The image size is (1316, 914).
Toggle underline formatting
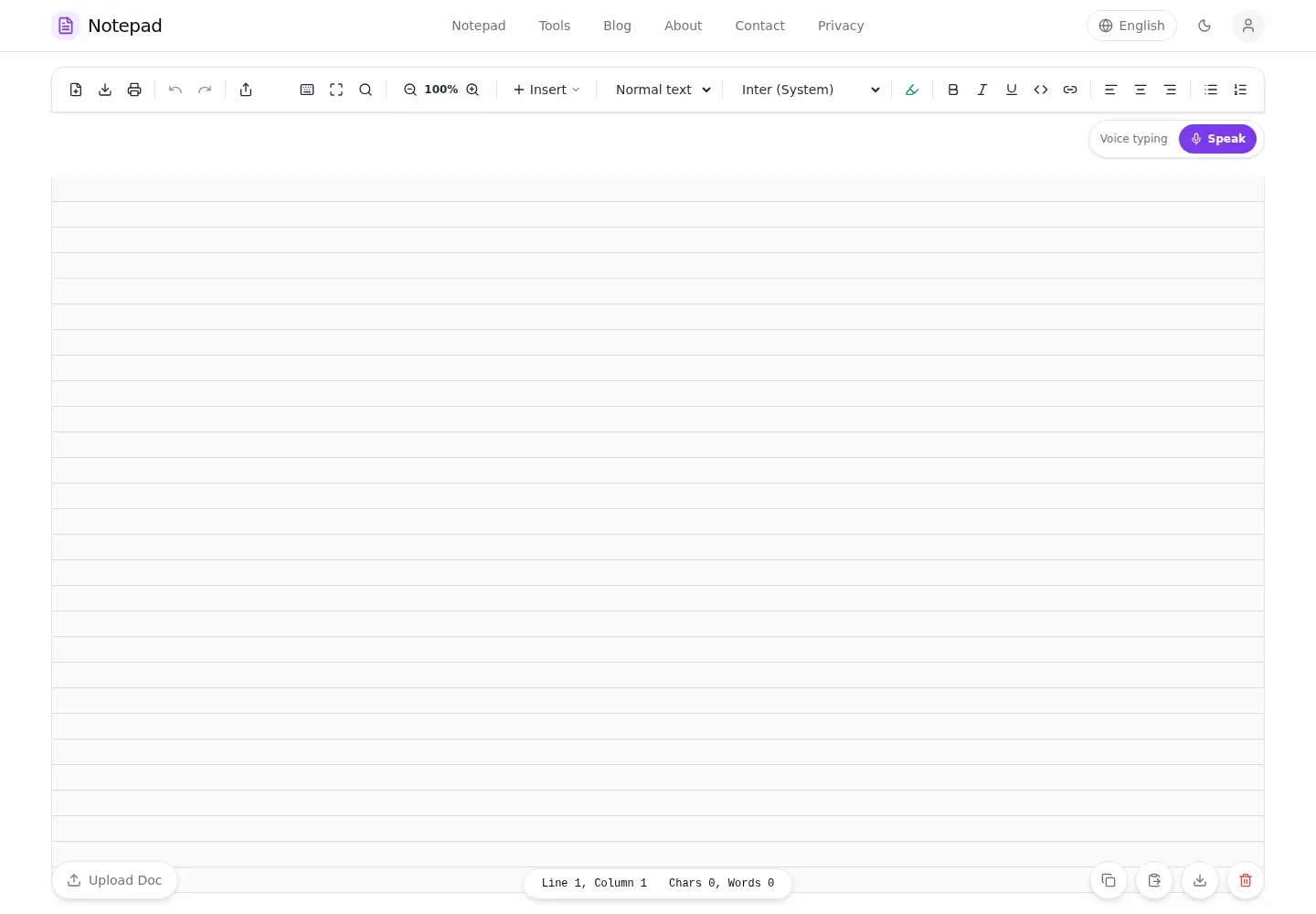(1012, 90)
